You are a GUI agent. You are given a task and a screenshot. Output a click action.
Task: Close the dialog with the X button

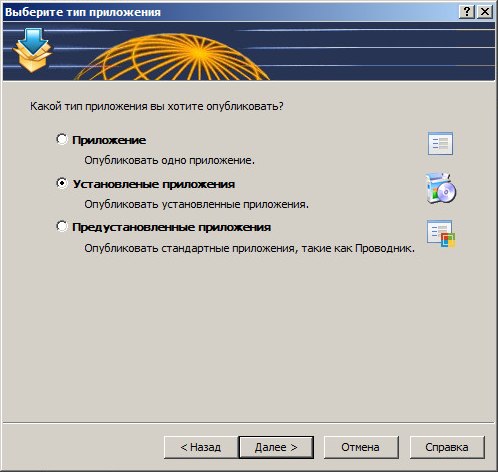(x=485, y=12)
